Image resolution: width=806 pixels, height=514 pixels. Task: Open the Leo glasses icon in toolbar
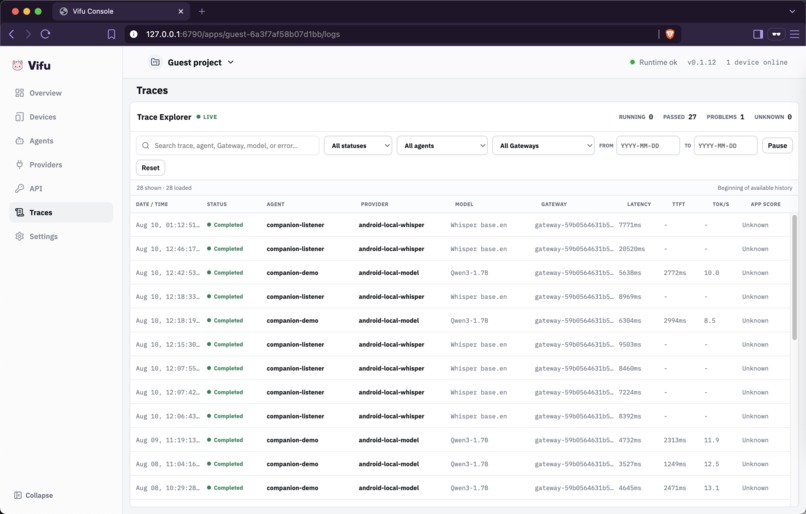776,34
